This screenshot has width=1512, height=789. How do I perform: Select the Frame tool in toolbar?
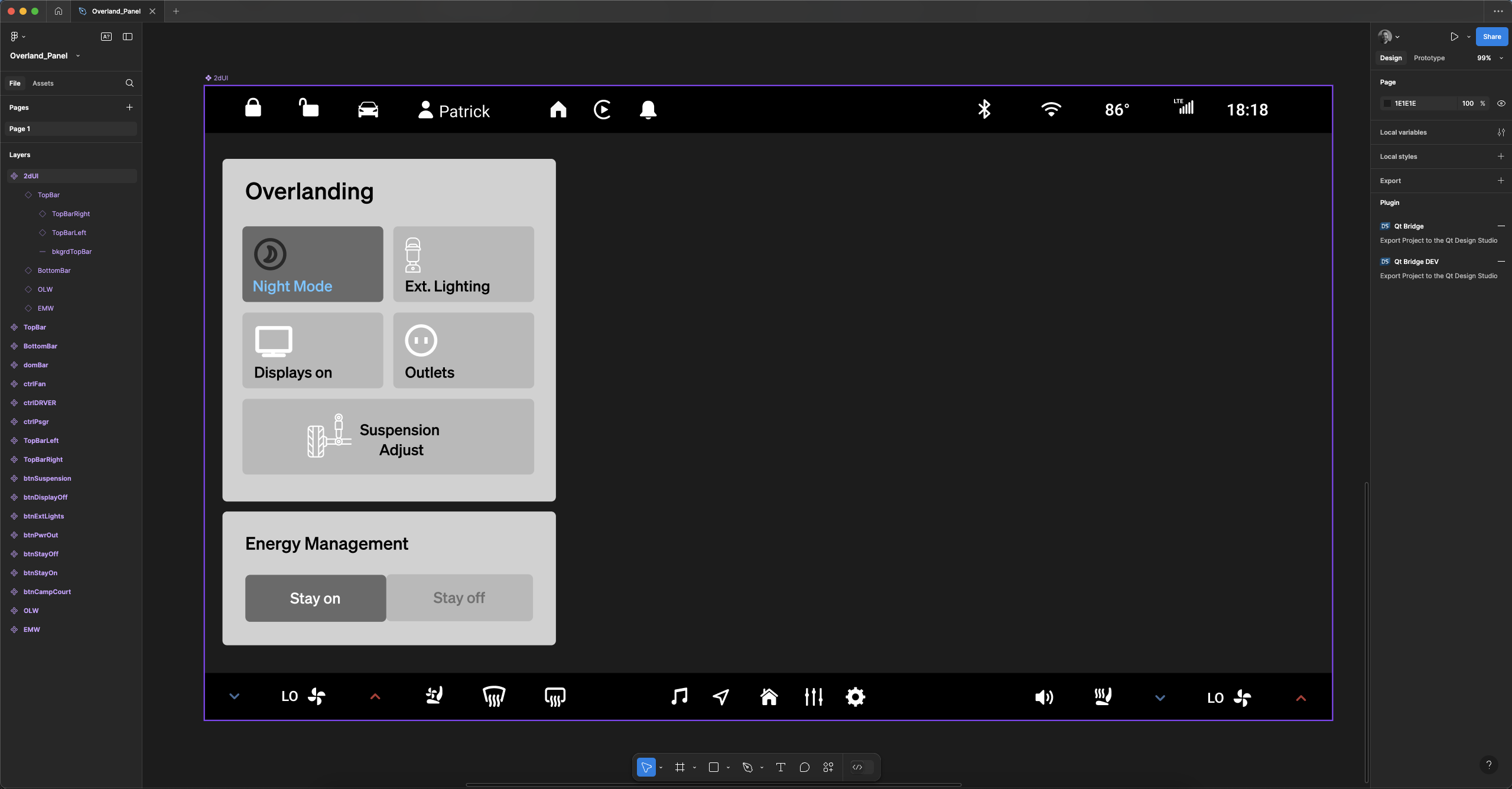680,767
